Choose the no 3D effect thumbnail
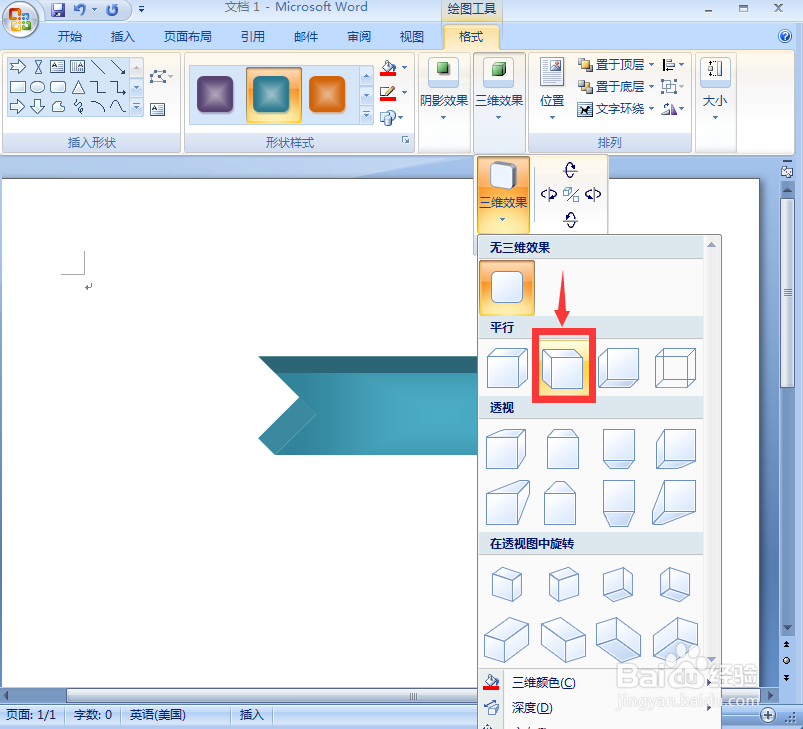 click(x=507, y=288)
